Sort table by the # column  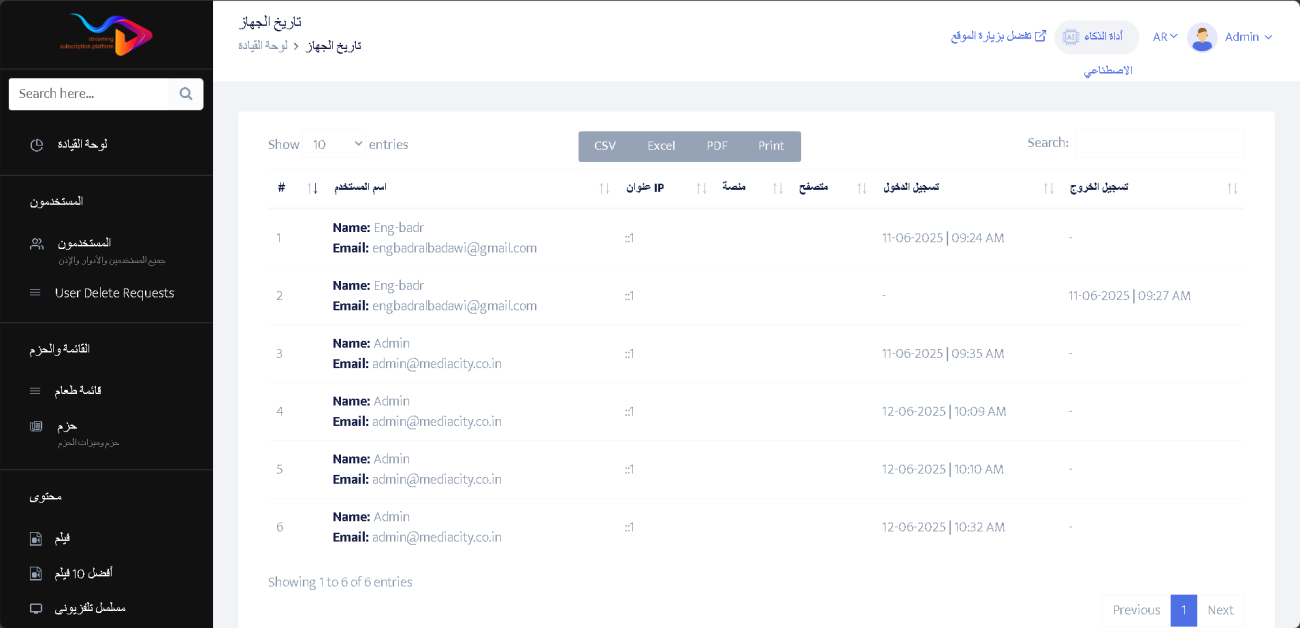[297, 188]
